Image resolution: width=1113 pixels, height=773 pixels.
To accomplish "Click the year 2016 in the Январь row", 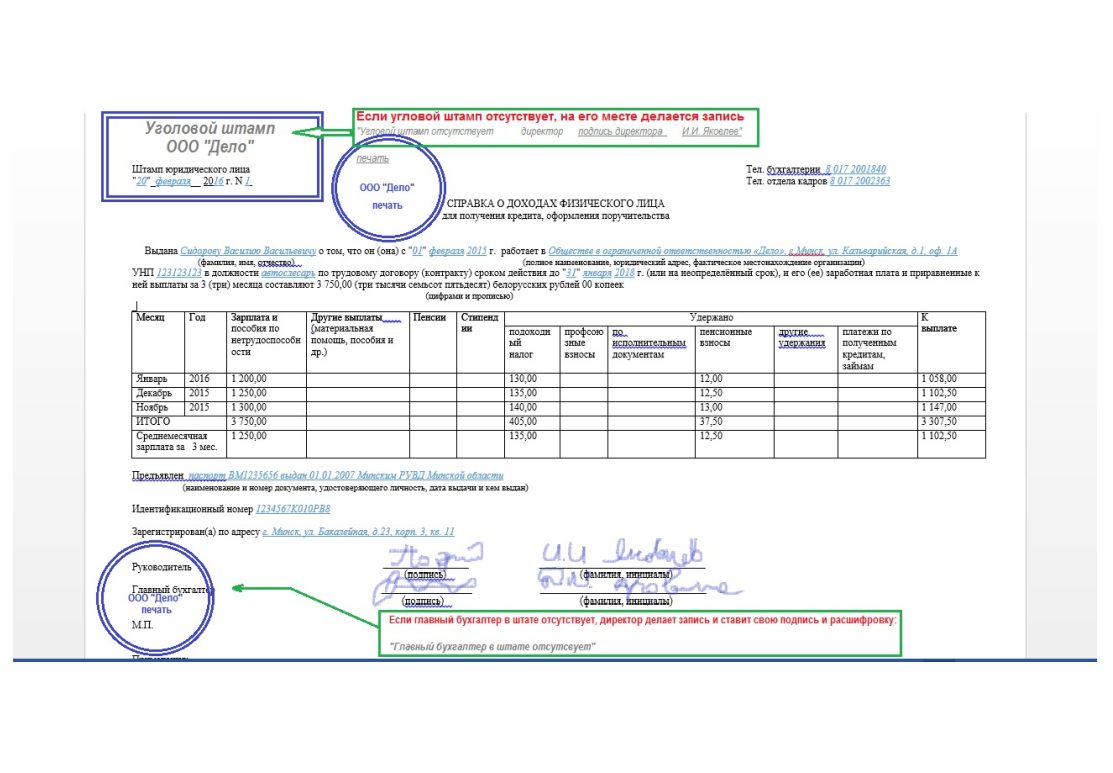I will pos(199,379).
